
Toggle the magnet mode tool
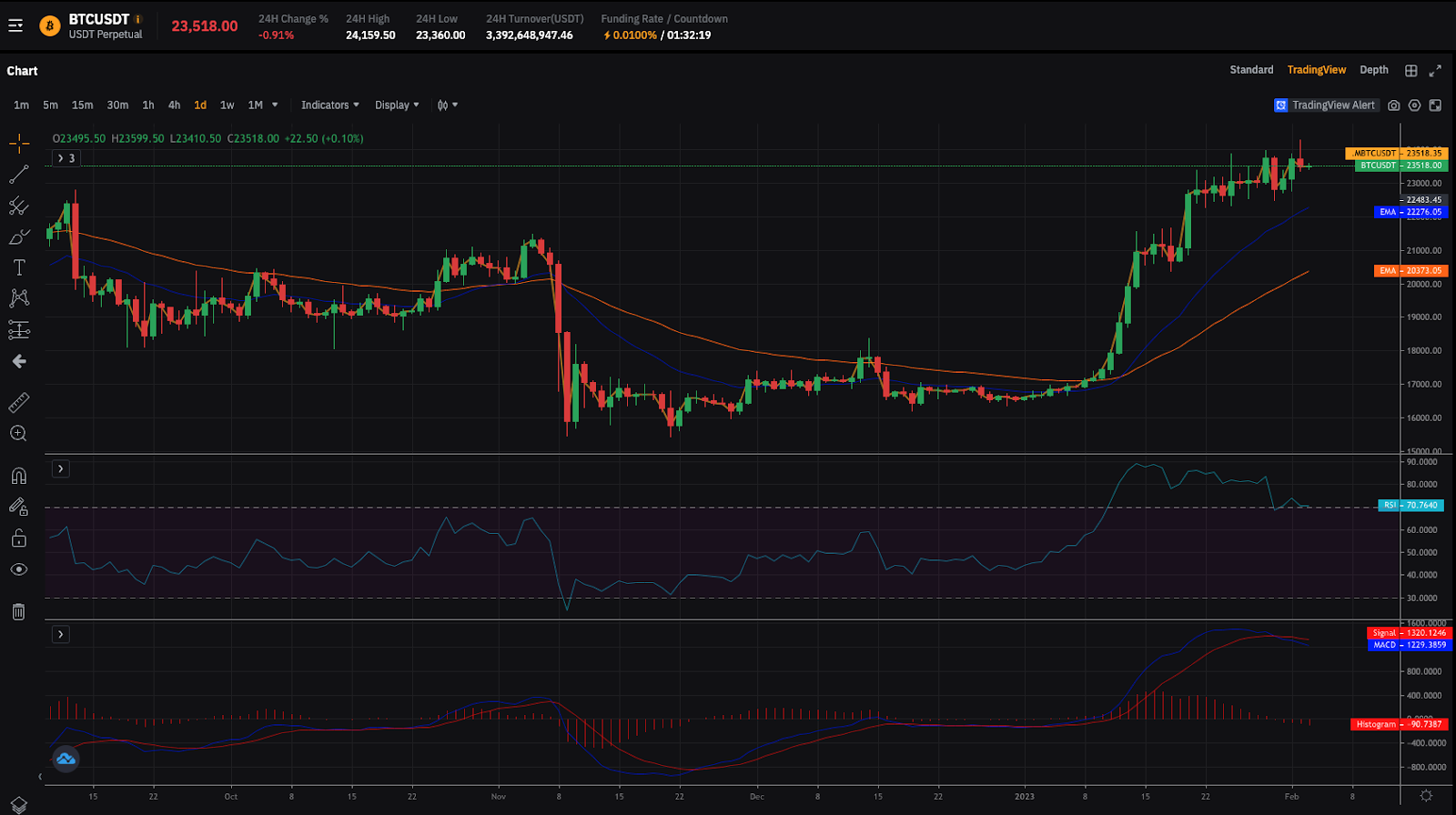point(19,476)
